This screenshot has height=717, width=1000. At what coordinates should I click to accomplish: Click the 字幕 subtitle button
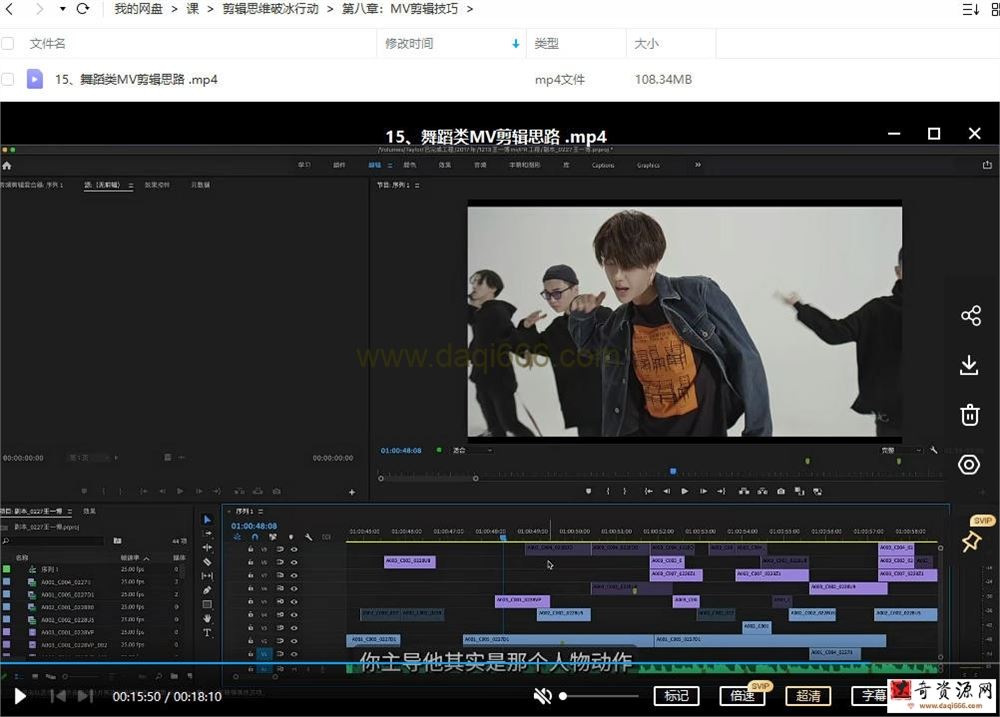(x=870, y=695)
